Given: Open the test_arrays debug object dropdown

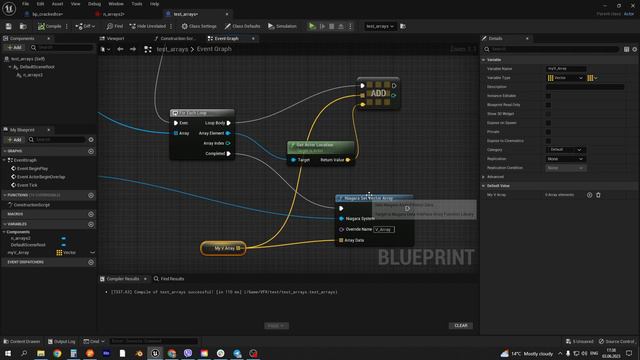Looking at the screenshot, I should 380,26.
